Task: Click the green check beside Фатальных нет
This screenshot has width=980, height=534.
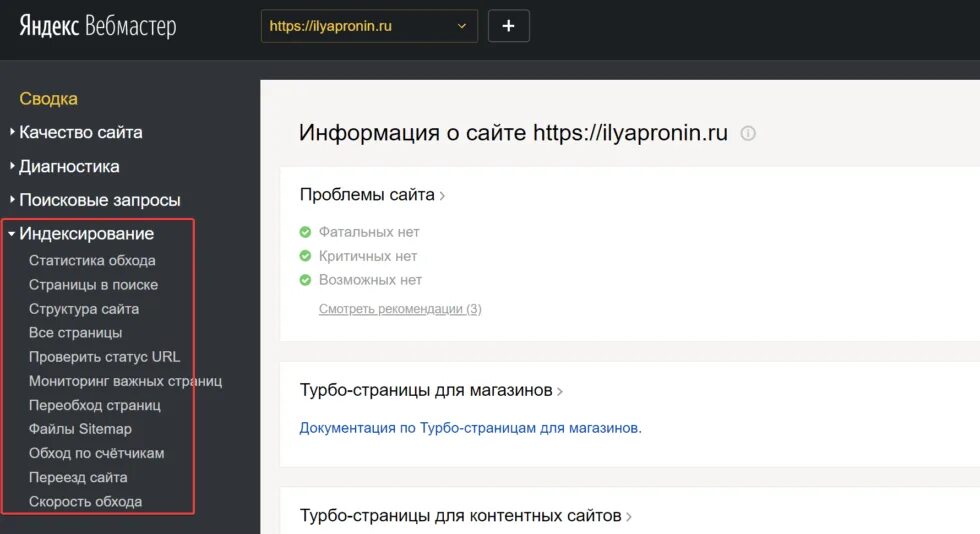Action: 305,232
